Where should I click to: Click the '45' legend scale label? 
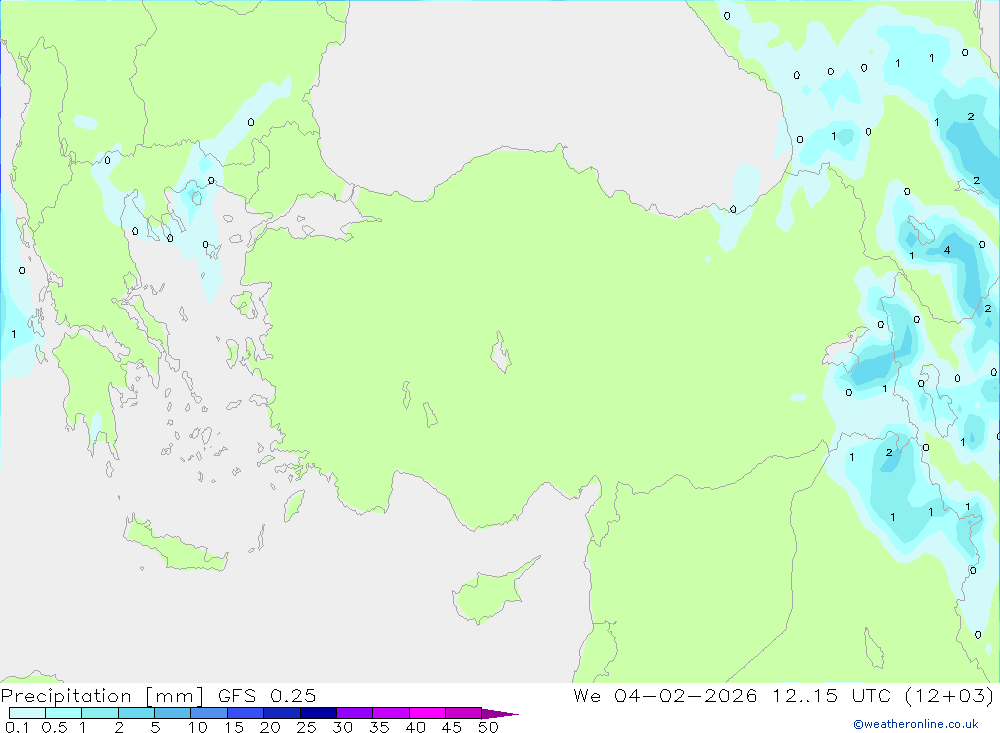(452, 727)
